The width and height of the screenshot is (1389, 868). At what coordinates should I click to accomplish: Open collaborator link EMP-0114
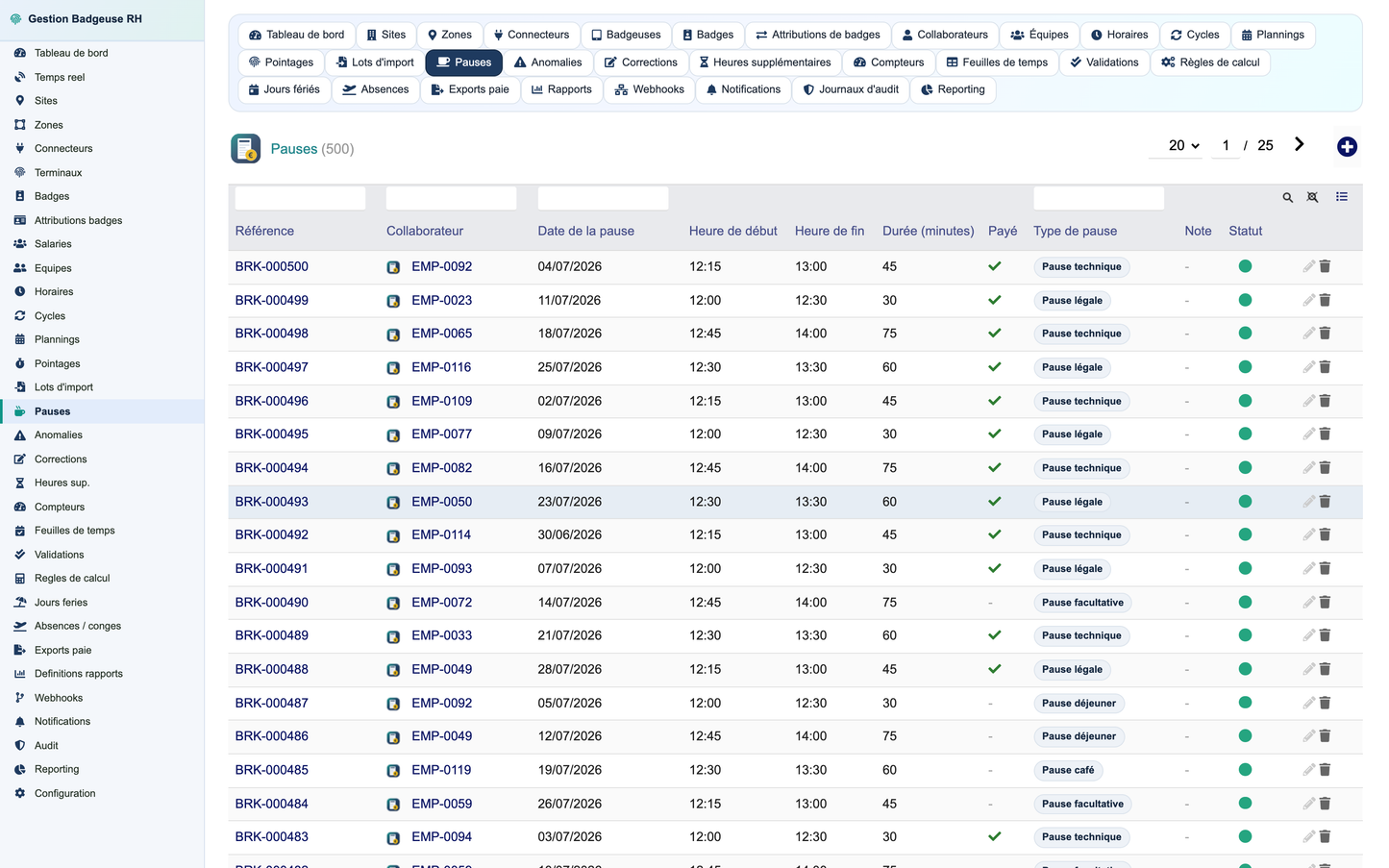(x=441, y=534)
